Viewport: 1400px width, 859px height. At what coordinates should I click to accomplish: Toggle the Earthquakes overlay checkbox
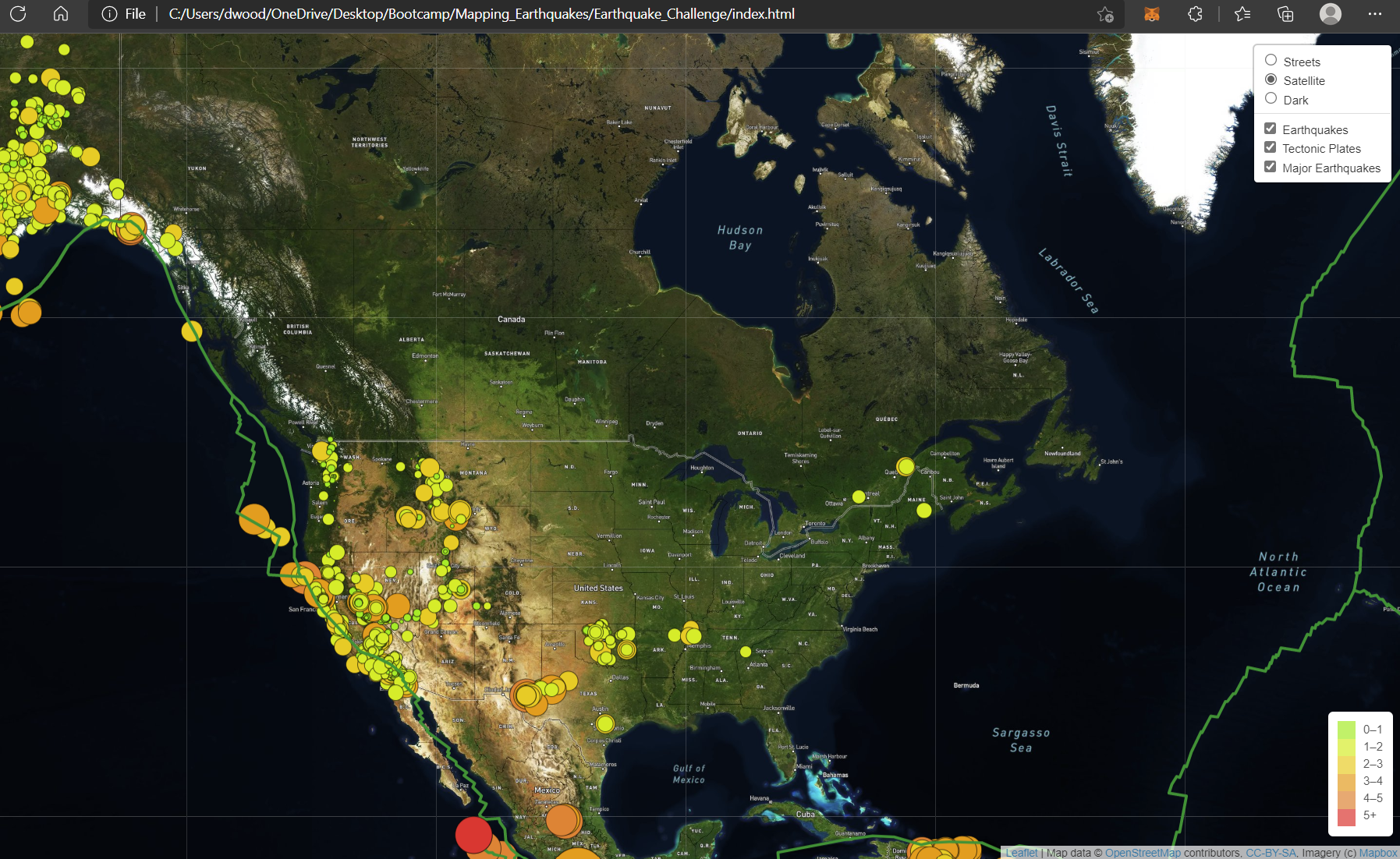tap(1270, 129)
